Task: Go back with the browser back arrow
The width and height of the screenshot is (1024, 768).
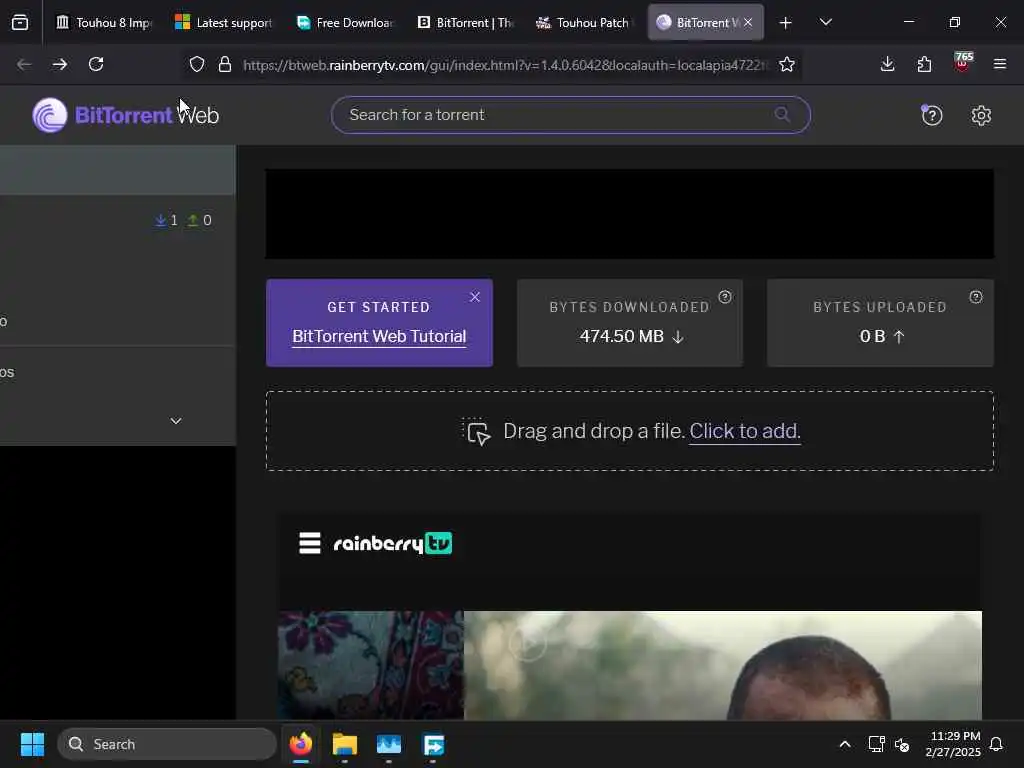Action: (x=24, y=64)
